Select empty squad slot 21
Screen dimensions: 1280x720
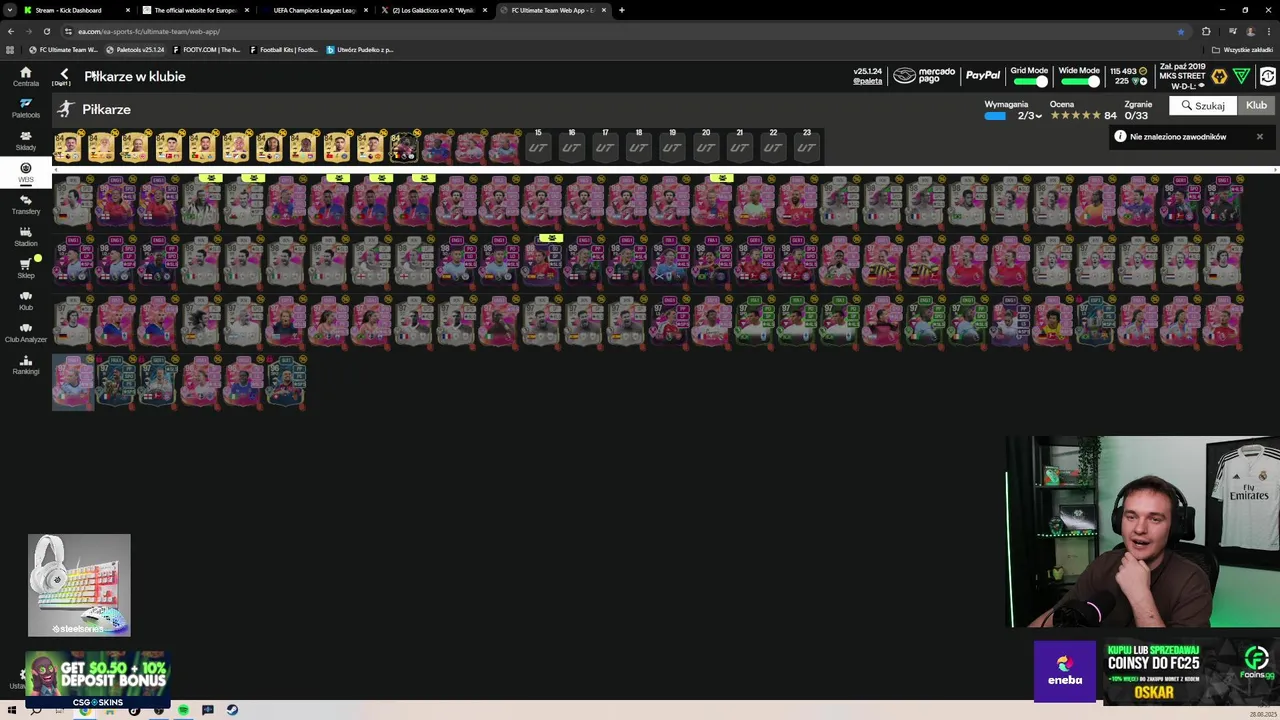[739, 146]
